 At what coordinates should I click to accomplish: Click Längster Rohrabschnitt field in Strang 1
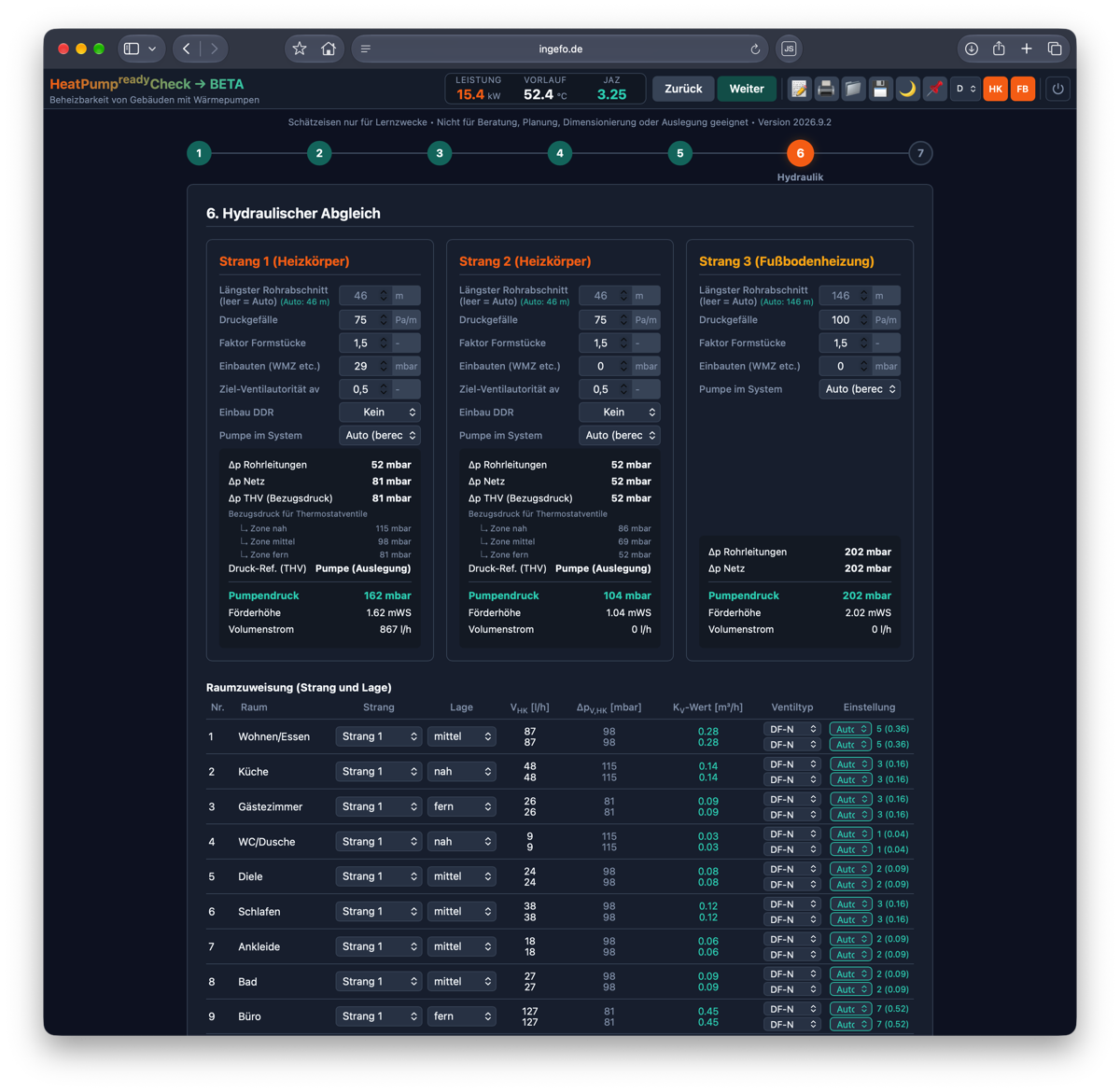(366, 296)
